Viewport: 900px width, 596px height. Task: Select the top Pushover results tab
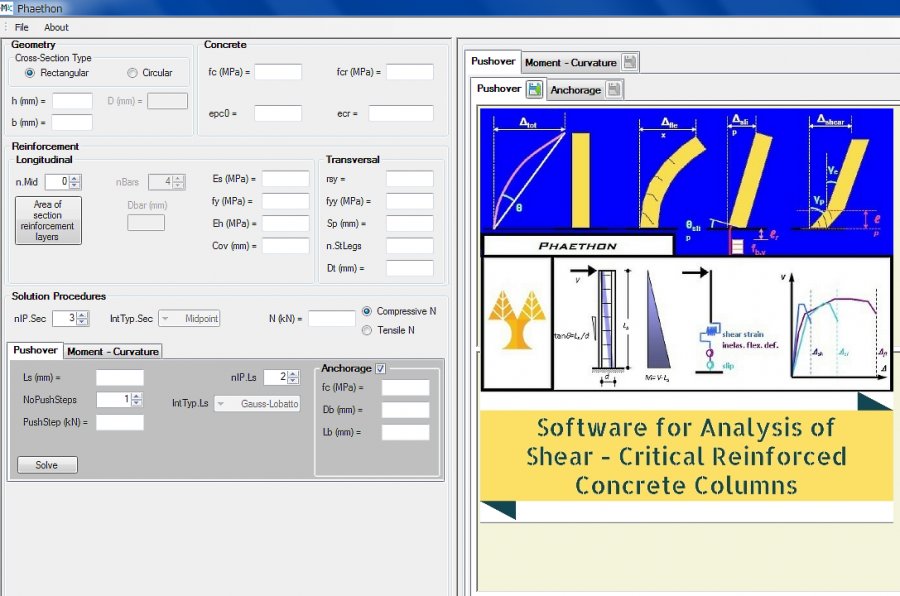coord(493,61)
